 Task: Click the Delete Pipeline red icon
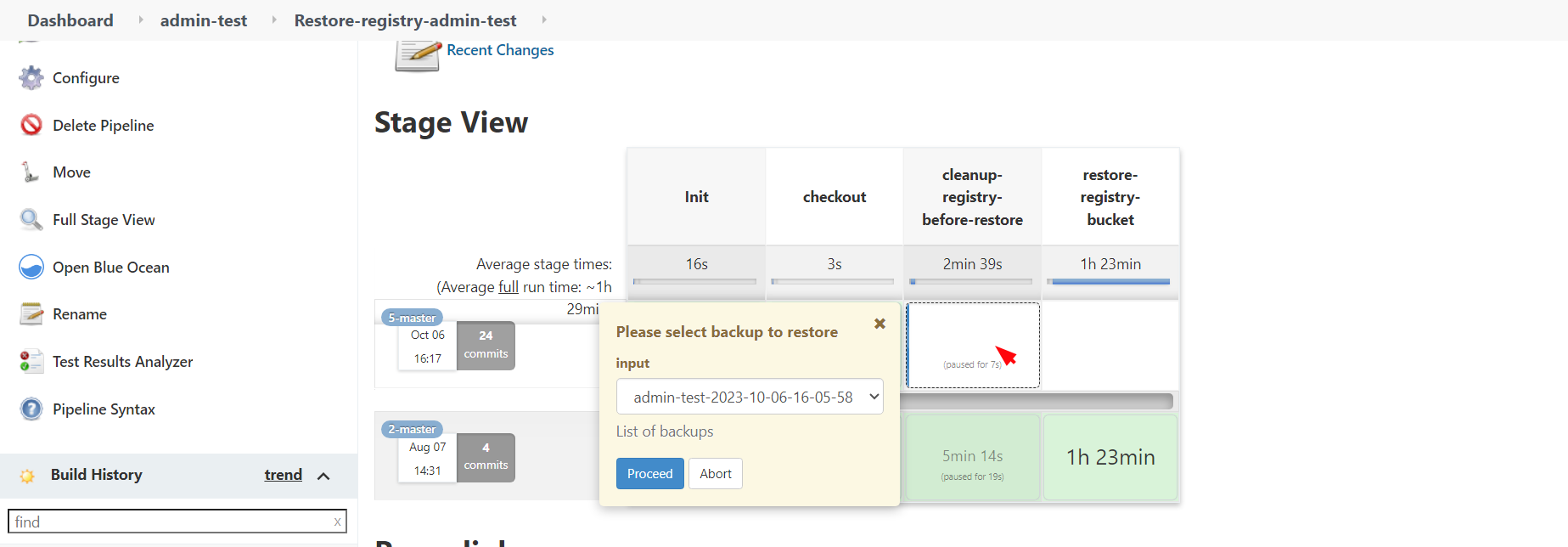coord(31,125)
